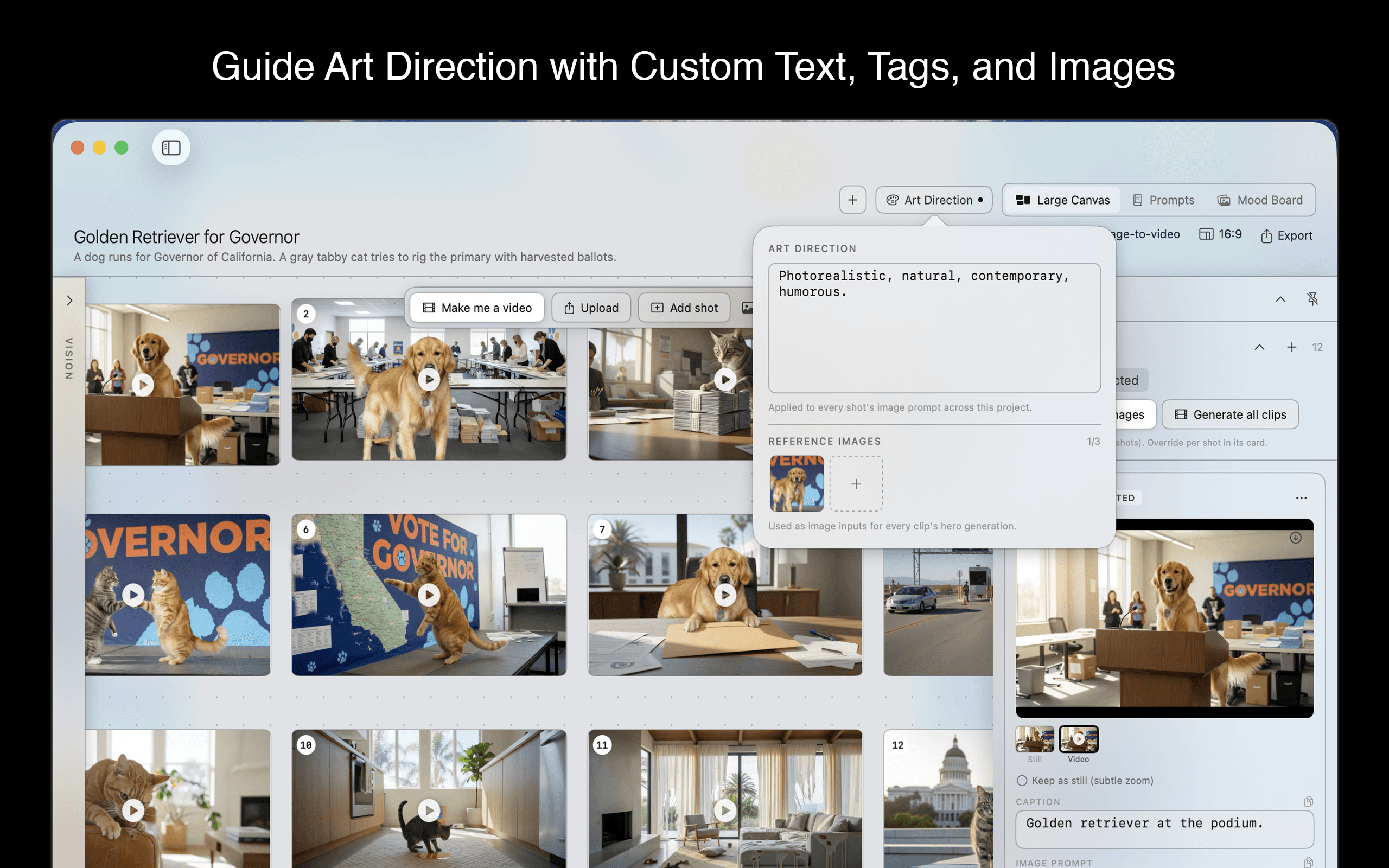The image size is (1389, 868).
Task: Play the podium golden retriever clip
Action: click(143, 385)
